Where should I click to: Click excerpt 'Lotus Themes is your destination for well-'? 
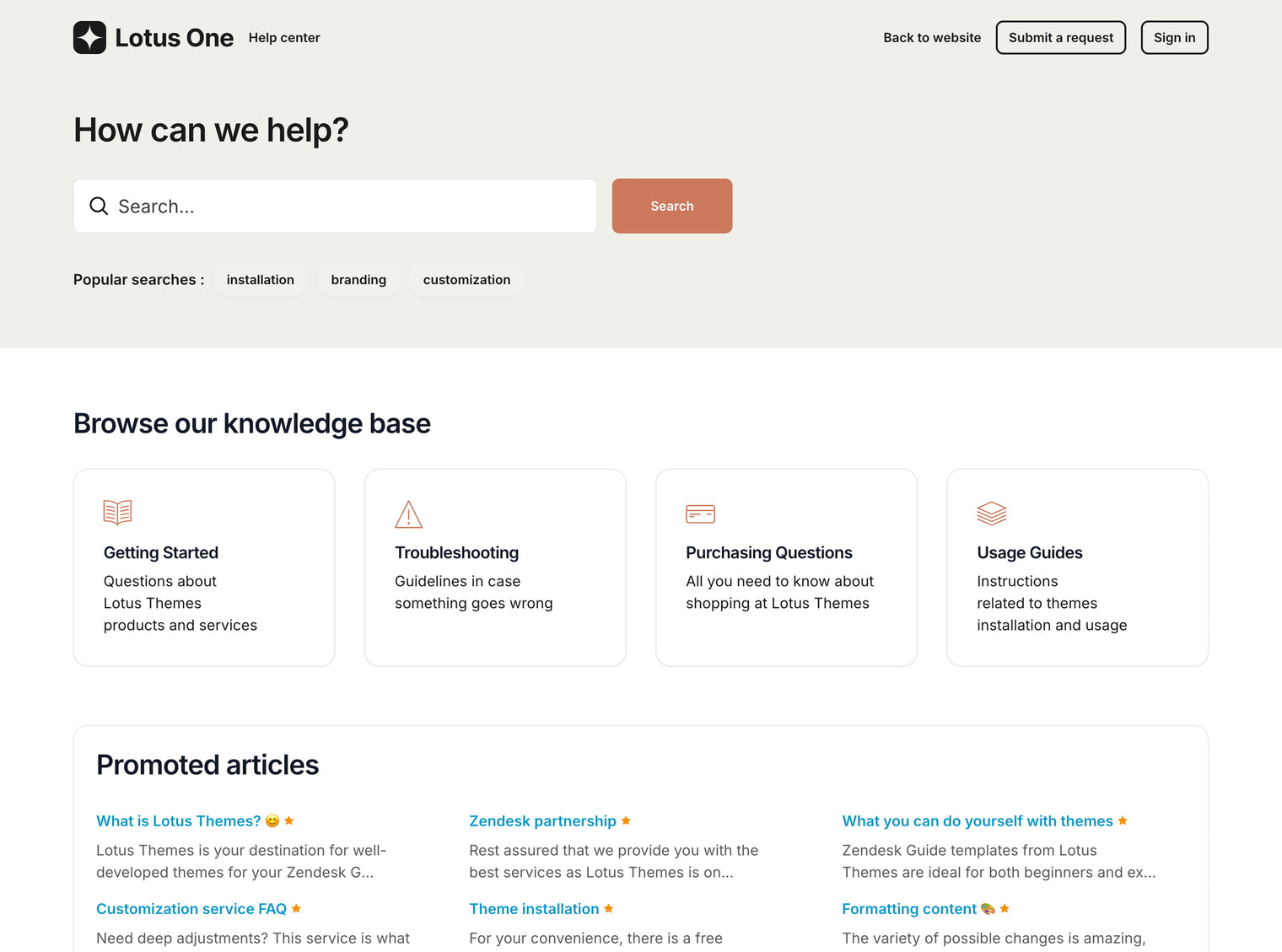click(x=241, y=851)
